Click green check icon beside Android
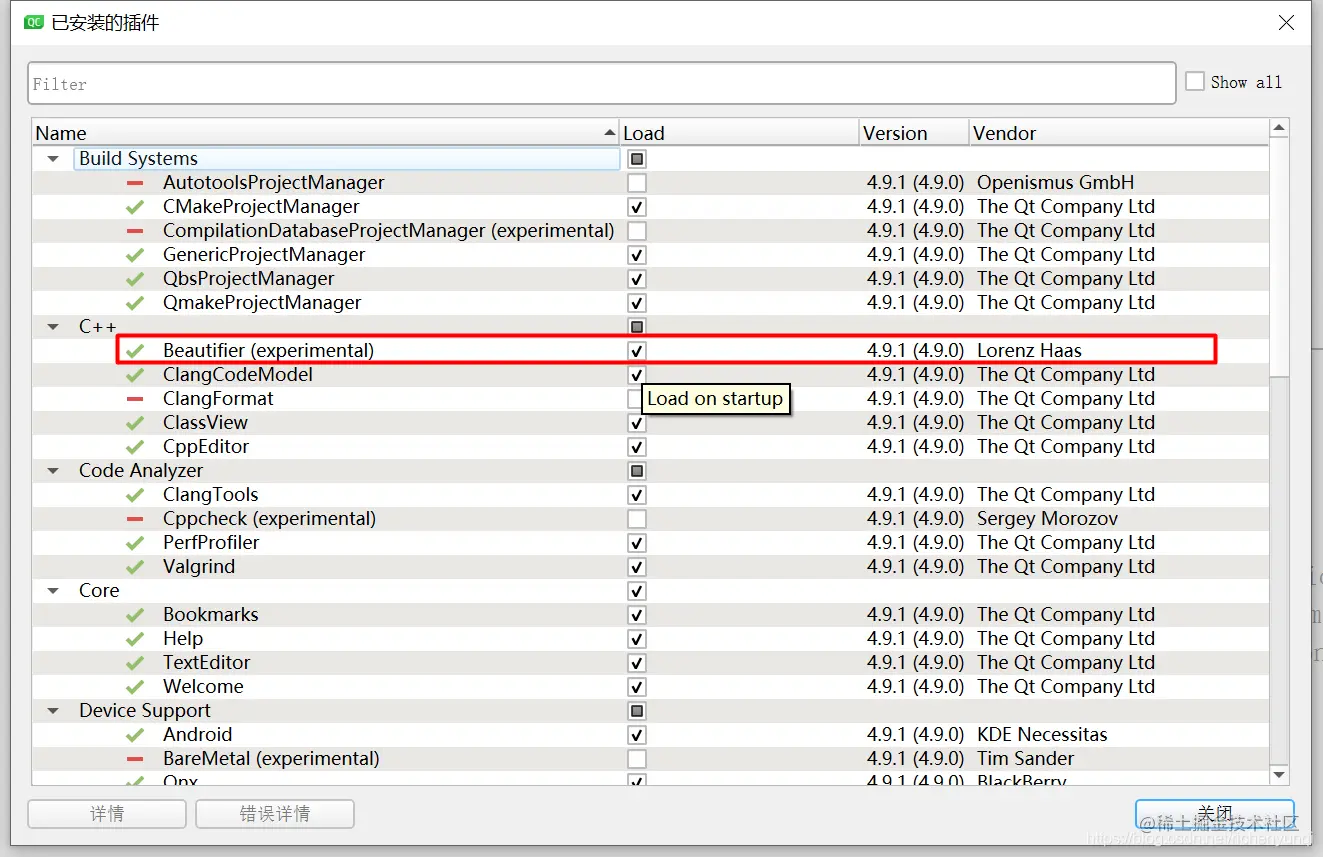1323x857 pixels. (135, 735)
